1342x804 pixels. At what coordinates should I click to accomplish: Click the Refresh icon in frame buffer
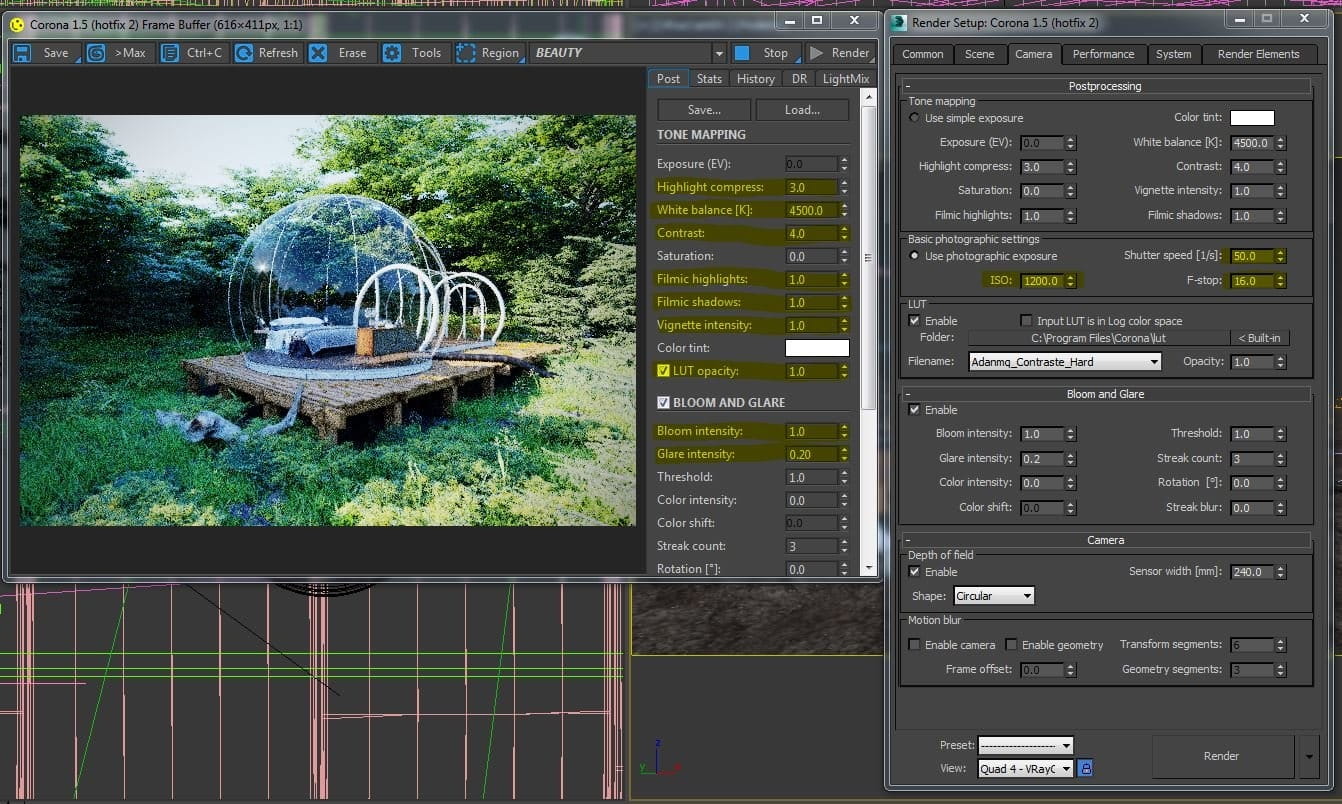tap(244, 53)
